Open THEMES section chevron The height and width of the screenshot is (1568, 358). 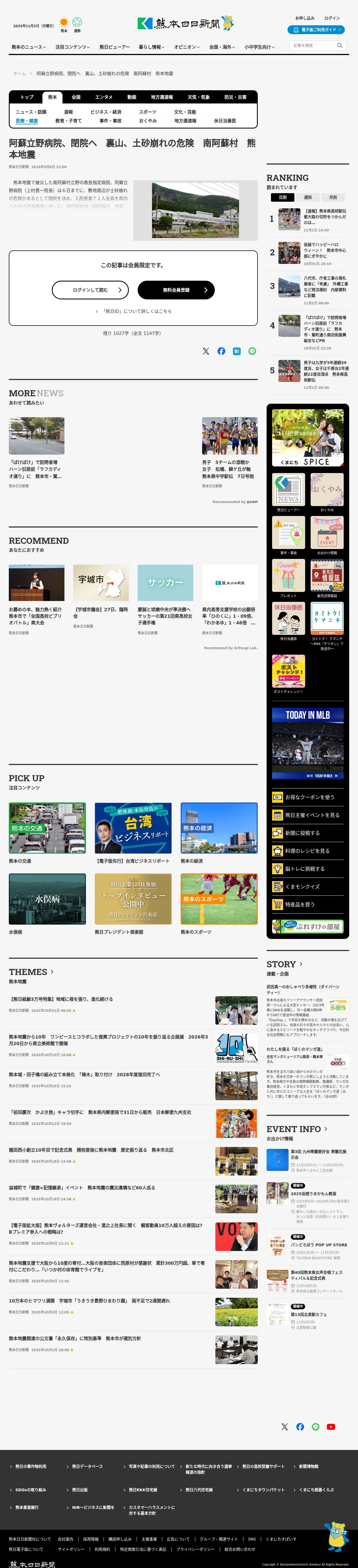pyautogui.click(x=52, y=972)
